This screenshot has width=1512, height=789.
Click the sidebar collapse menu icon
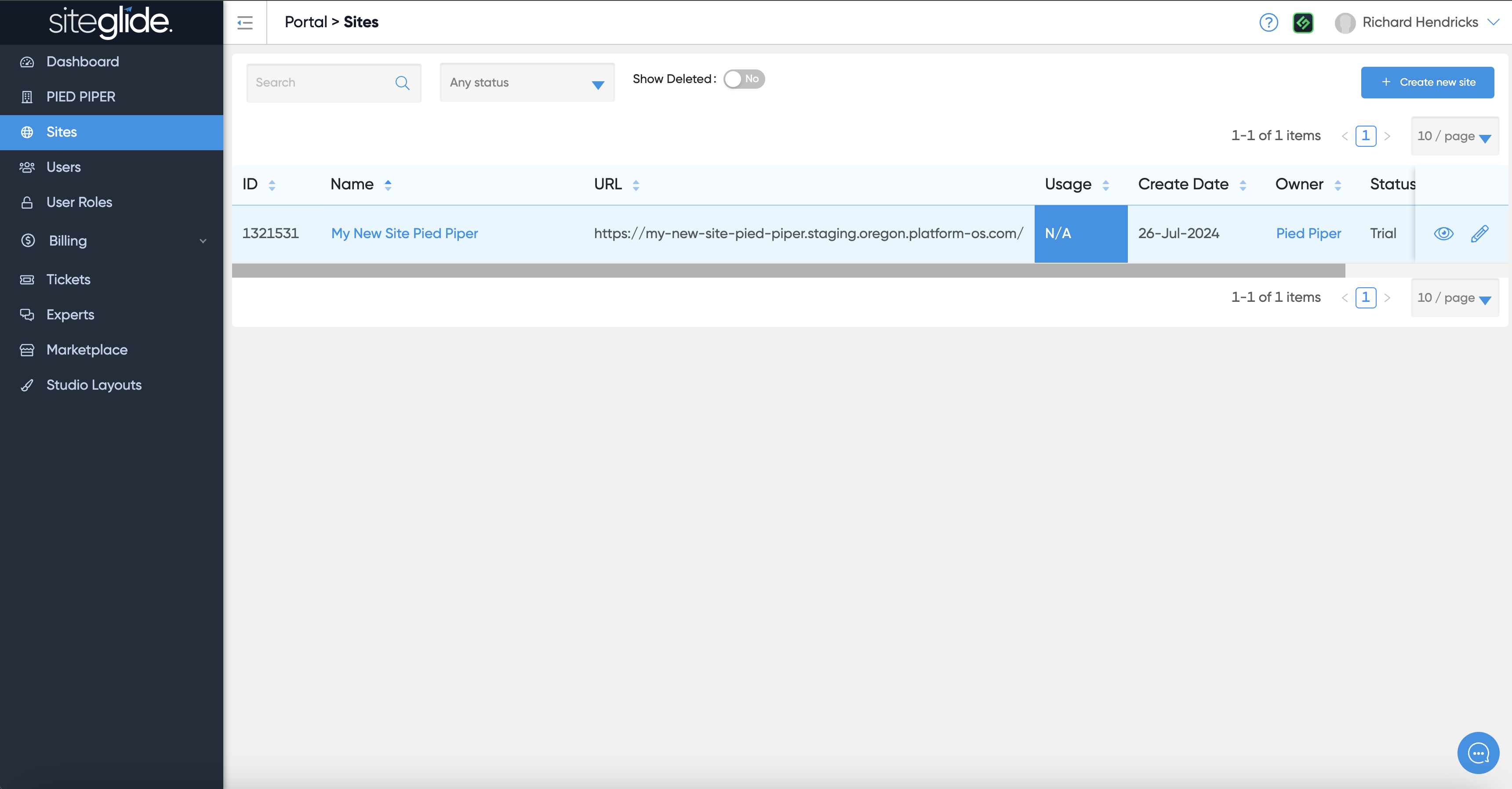click(x=245, y=22)
